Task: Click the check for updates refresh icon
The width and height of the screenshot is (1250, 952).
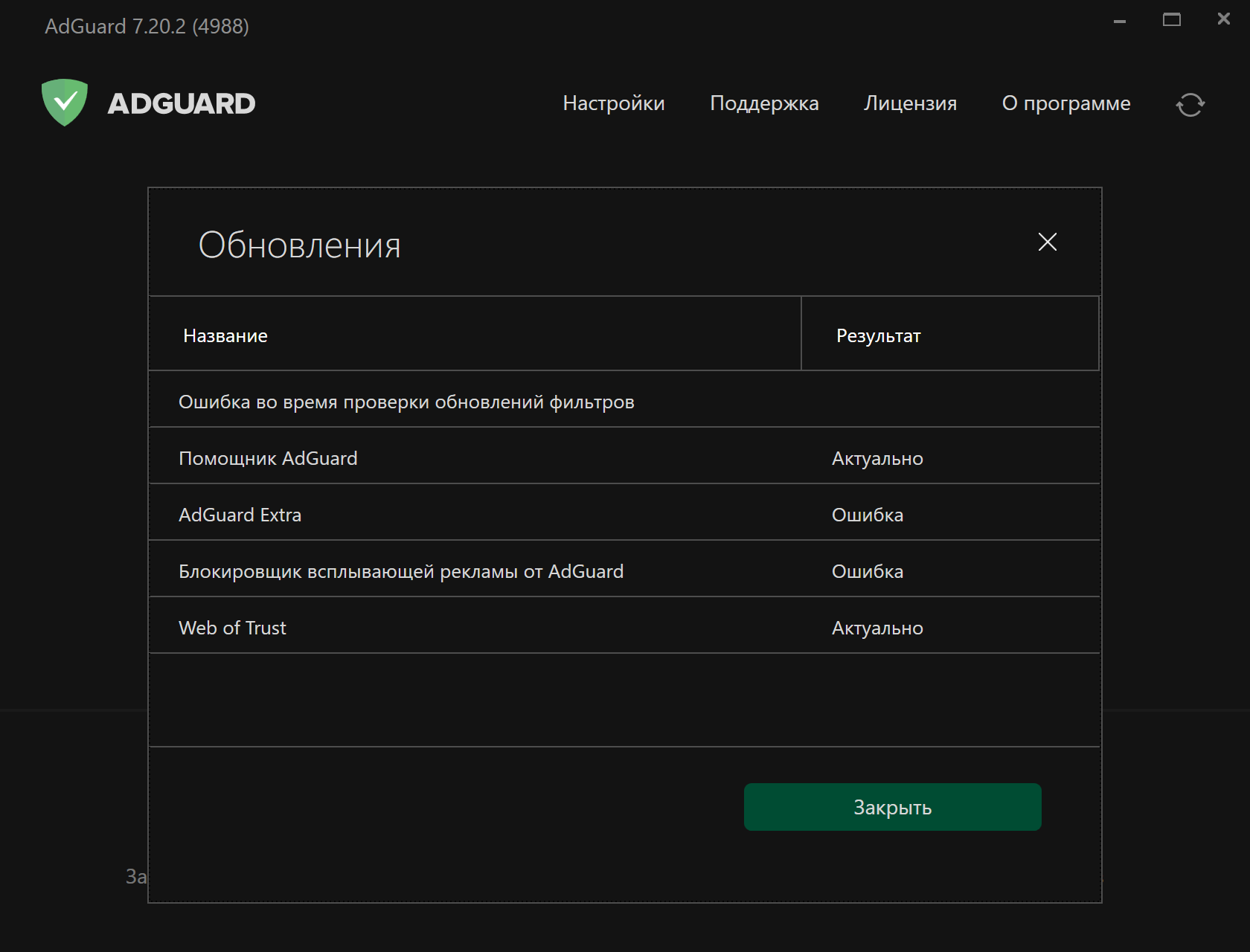Action: tap(1190, 104)
